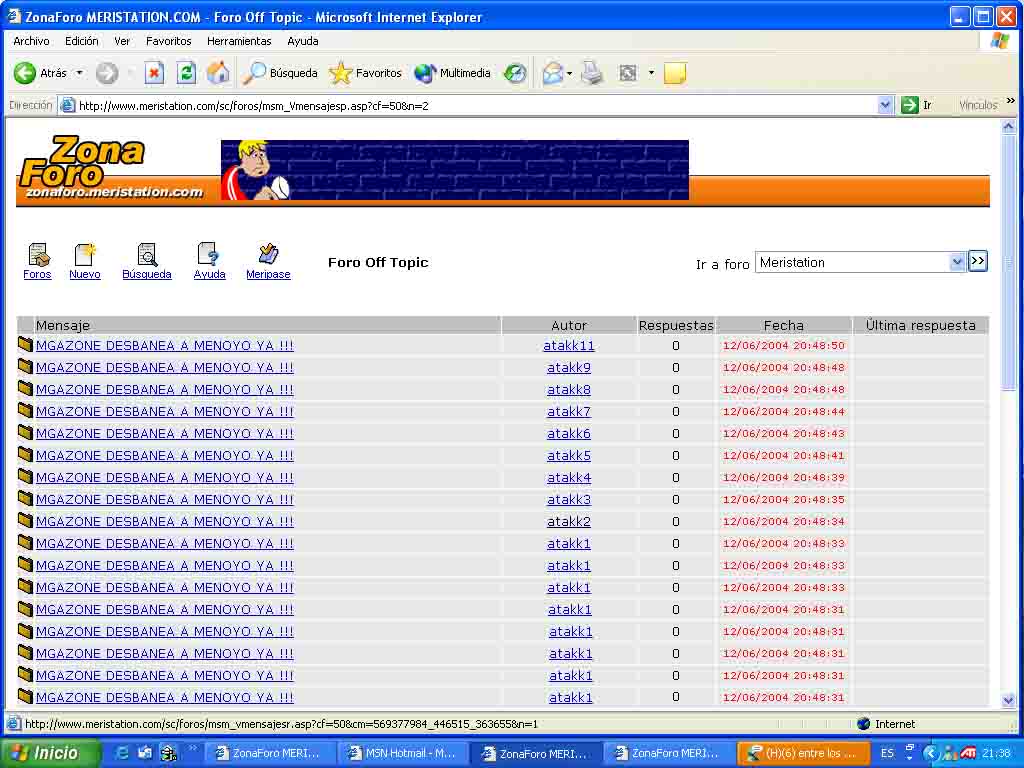This screenshot has height=768, width=1024.
Task: Open author profile atakk11
Action: (569, 345)
